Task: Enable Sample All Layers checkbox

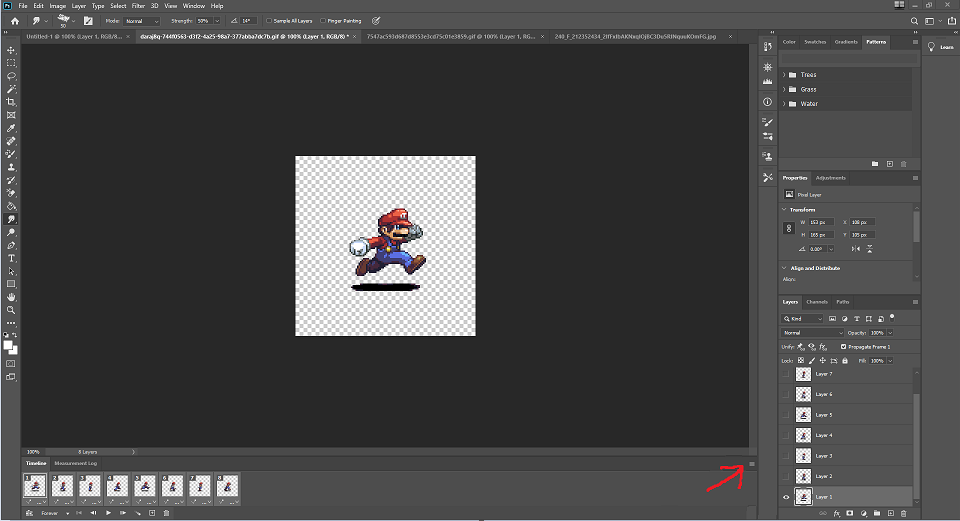Action: [269, 21]
